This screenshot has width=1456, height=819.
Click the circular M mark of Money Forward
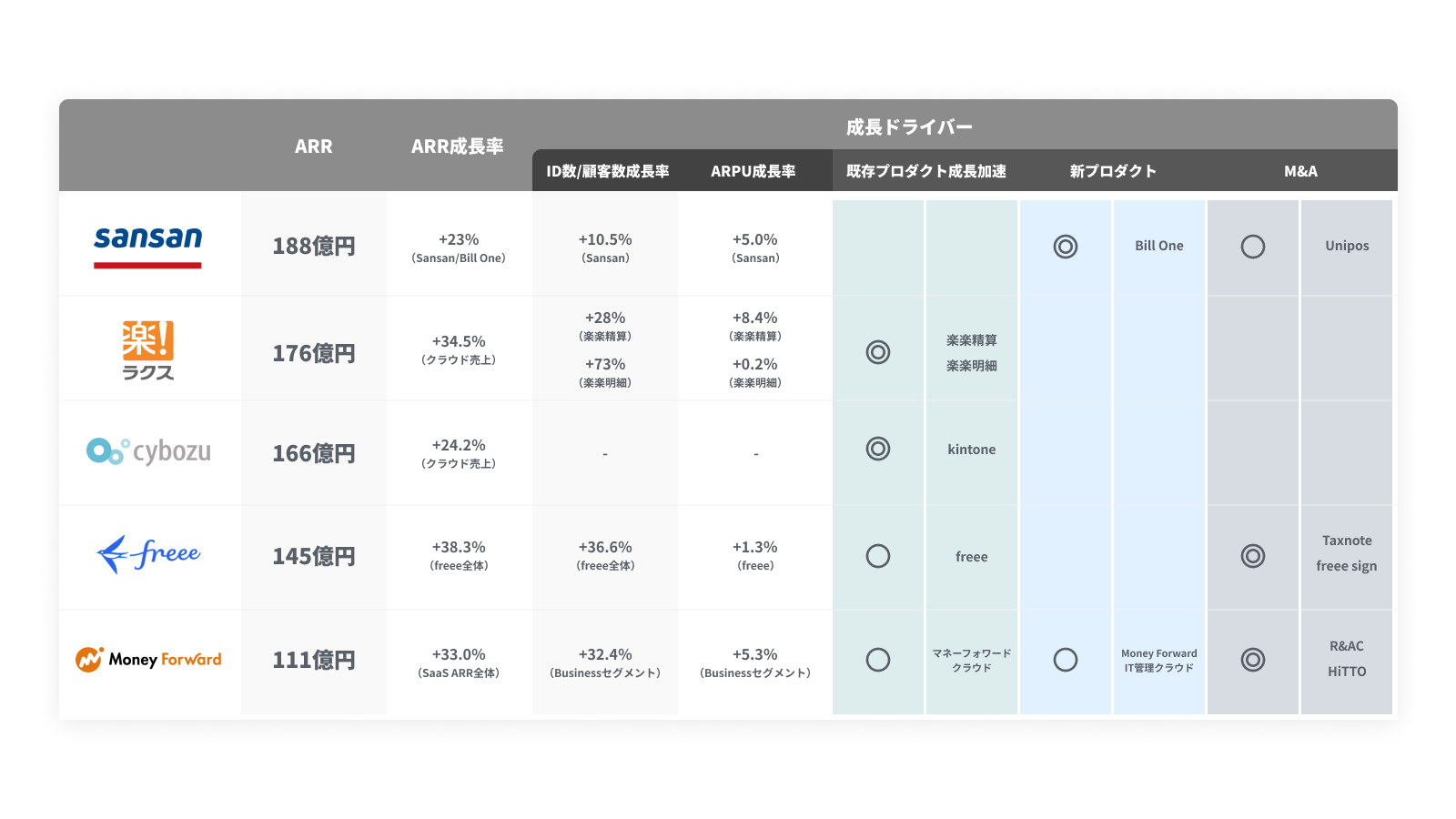tap(91, 660)
